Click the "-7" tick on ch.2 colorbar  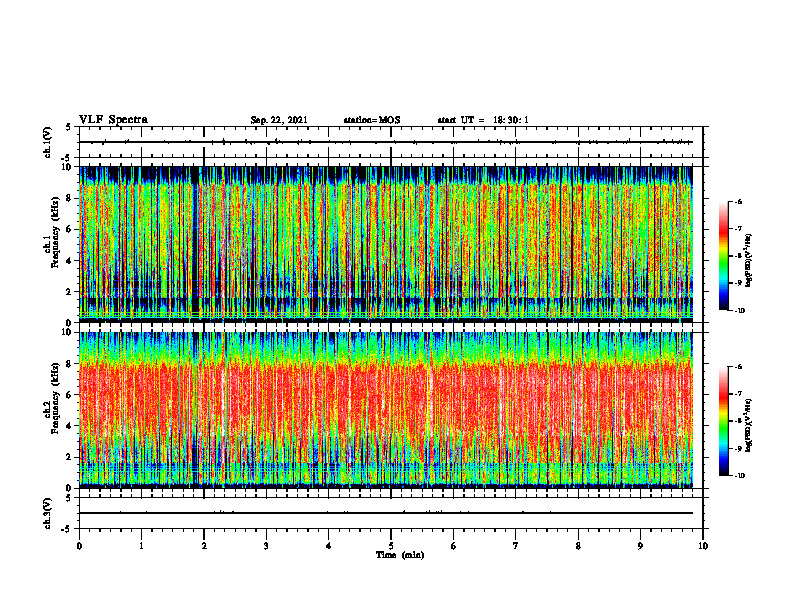tap(738, 394)
